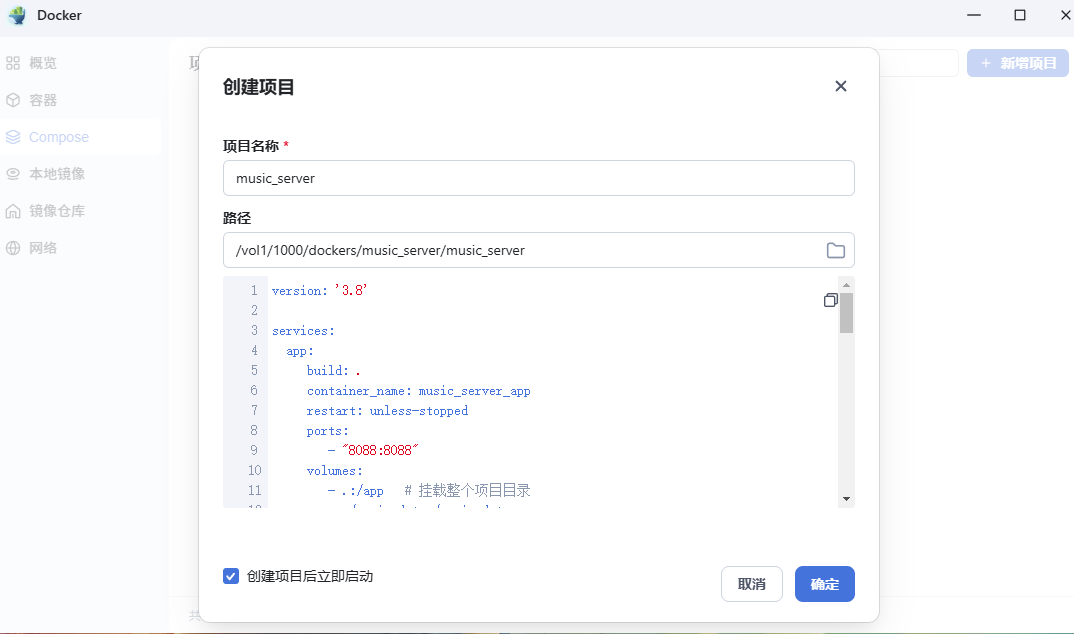1074x634 pixels.
Task: Click the "8088:8088" port mapping text
Action: coord(379,450)
